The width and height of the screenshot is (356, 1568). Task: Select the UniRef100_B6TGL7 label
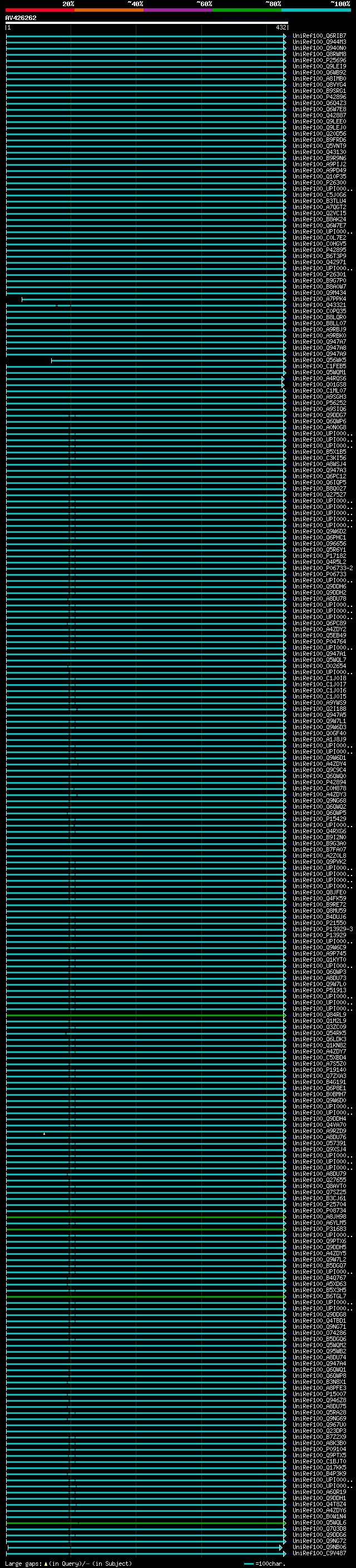(319, 1296)
